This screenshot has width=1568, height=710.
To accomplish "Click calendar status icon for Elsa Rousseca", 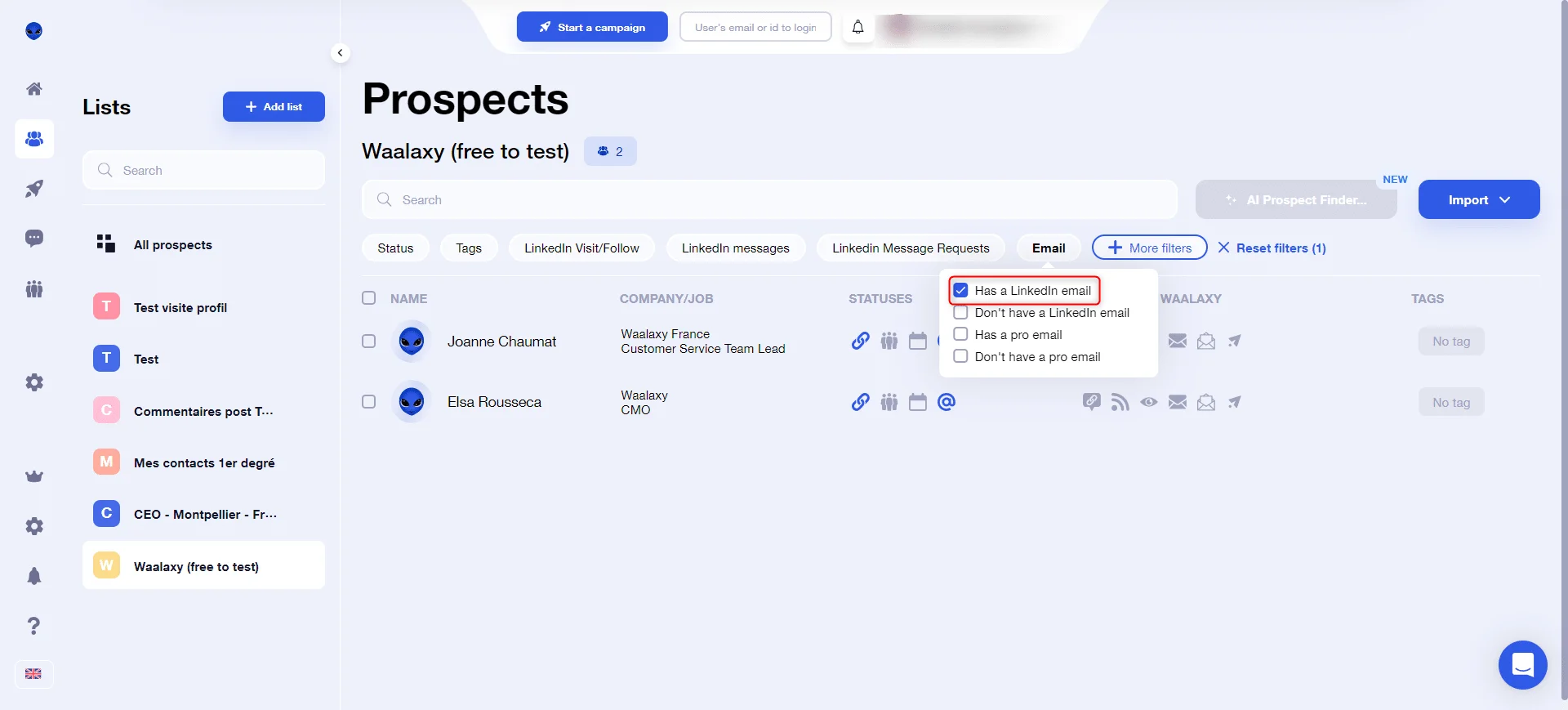I will tap(918, 402).
